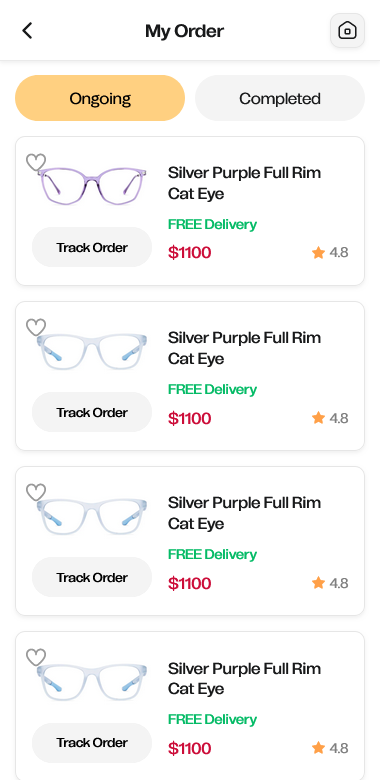The image size is (380, 780).
Task: Switch to the Ongoing tab
Action: tap(100, 98)
